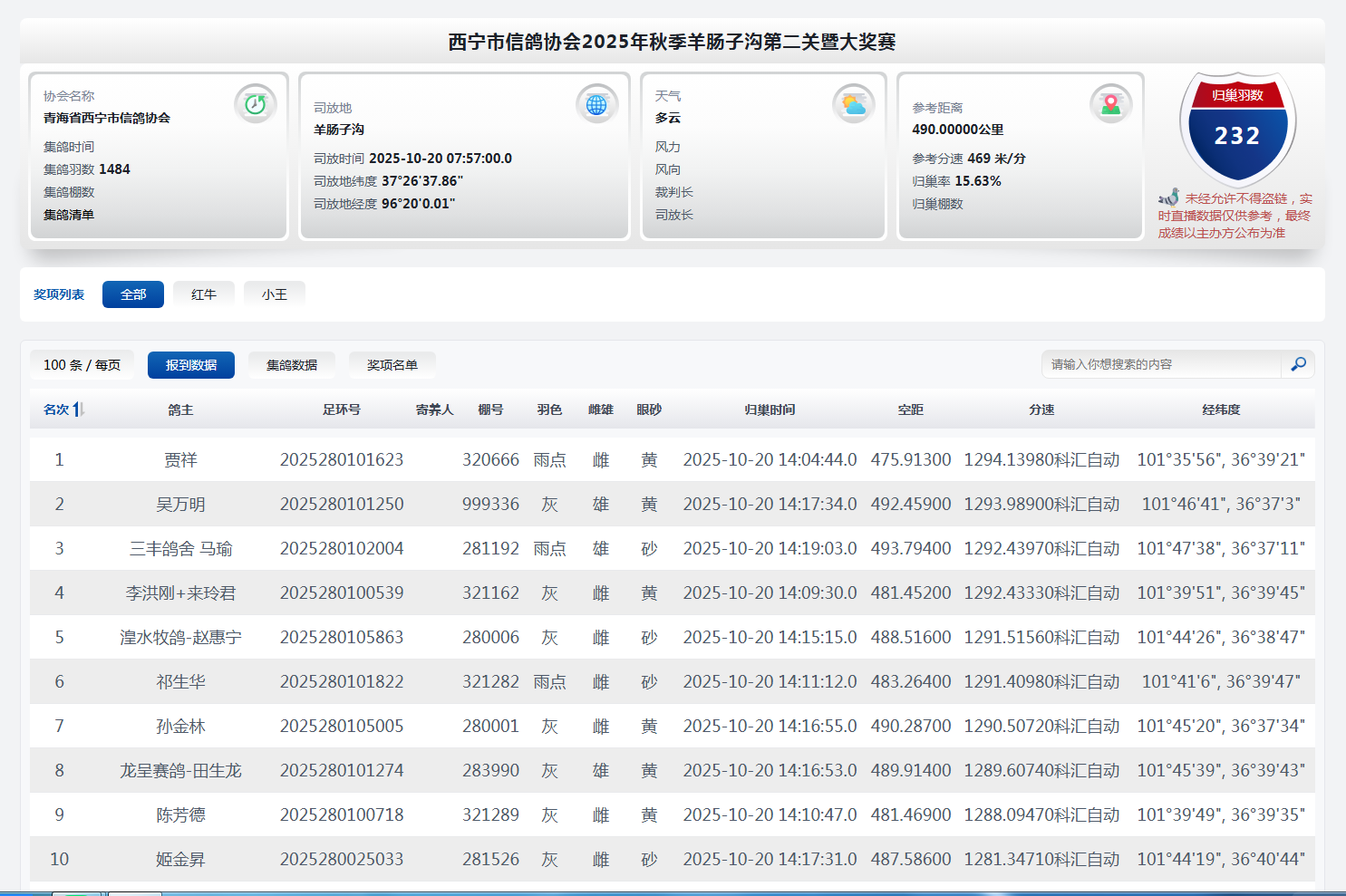Click the pigeon icon beside the red notice

1169,198
